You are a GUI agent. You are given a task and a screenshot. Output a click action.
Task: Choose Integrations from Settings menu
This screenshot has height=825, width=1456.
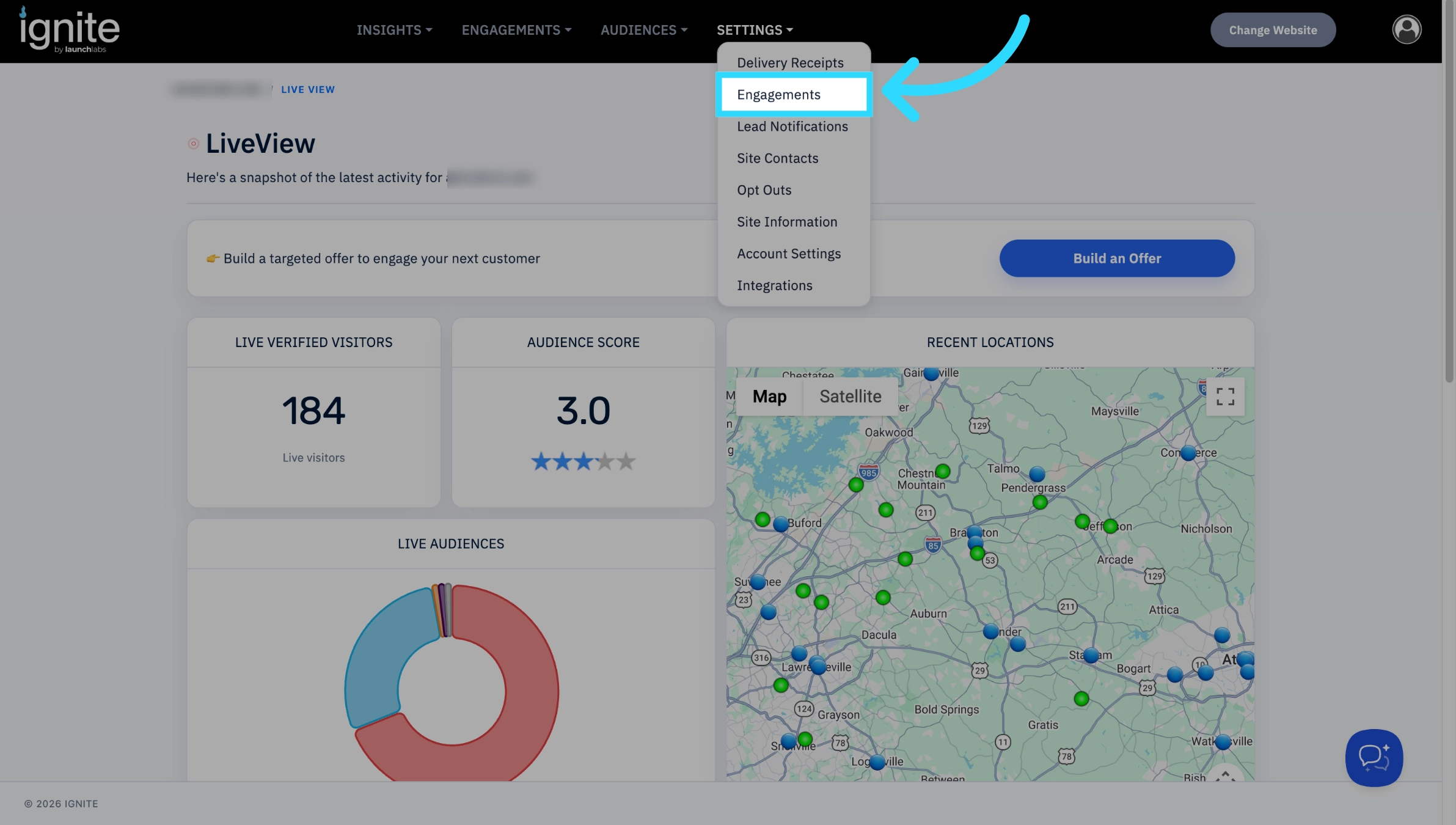point(774,285)
